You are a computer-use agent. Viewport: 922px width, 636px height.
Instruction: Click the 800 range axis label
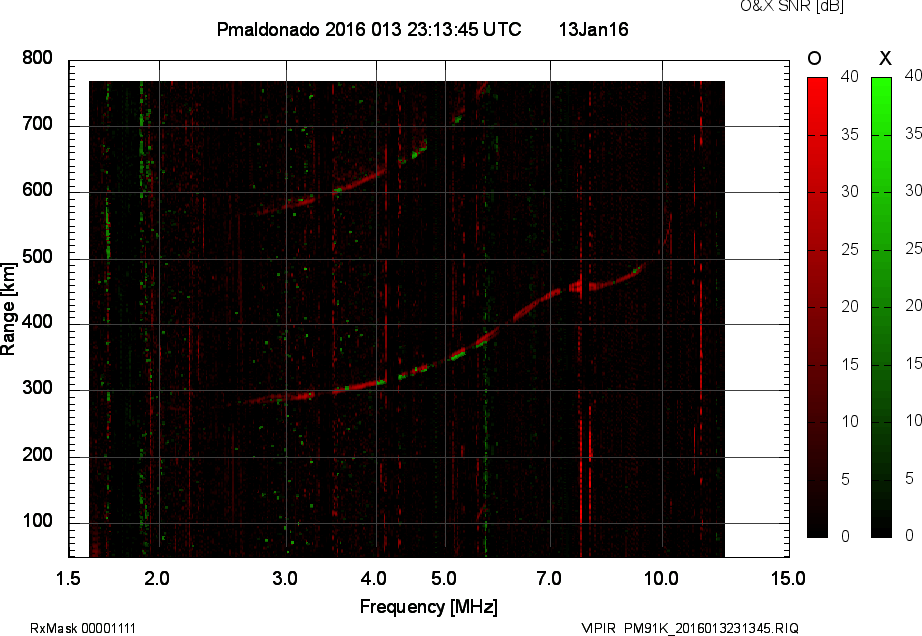37,58
